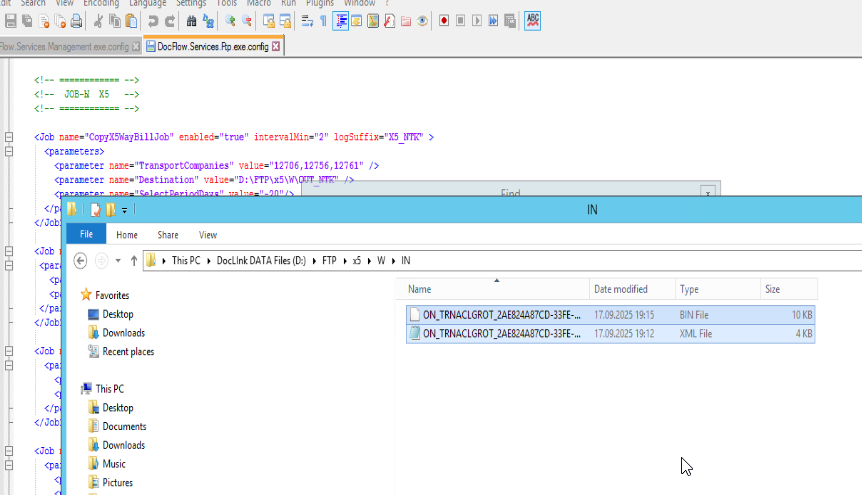Toggle the Show All Characters pilcrow icon

pos(323,21)
